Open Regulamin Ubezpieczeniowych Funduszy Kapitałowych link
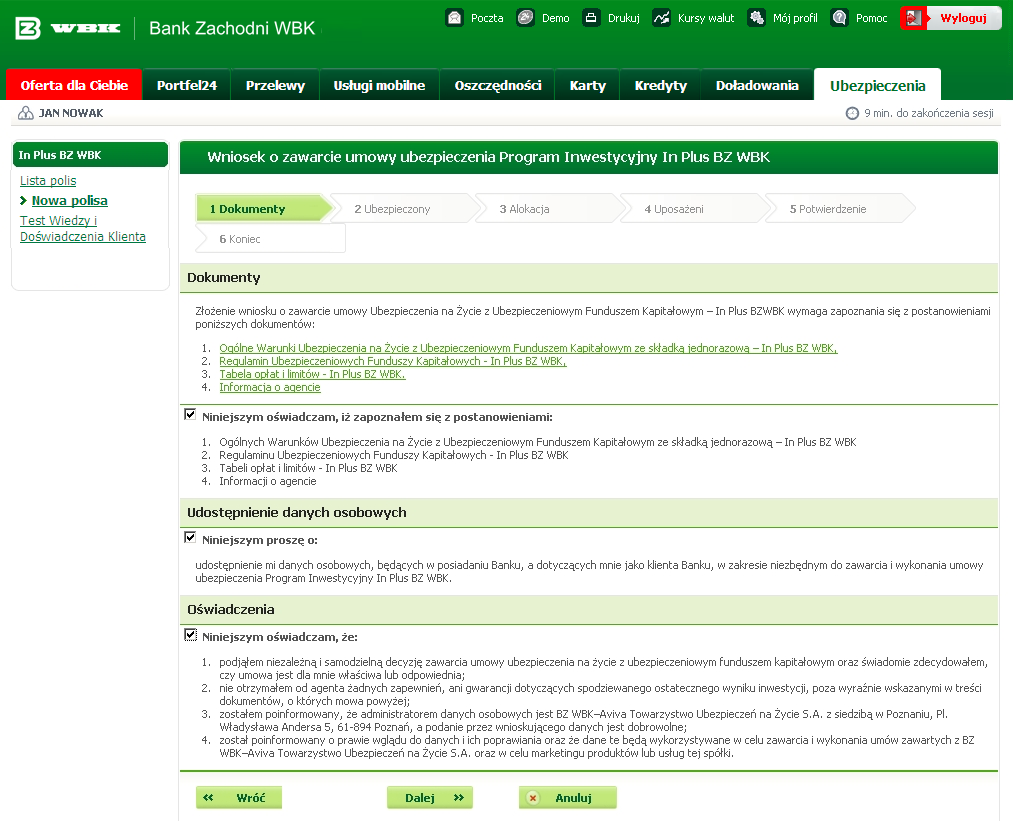 click(x=393, y=361)
